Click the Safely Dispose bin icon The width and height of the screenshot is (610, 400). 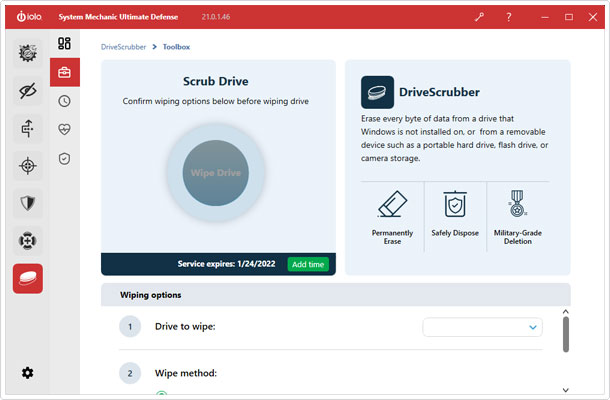click(x=455, y=204)
